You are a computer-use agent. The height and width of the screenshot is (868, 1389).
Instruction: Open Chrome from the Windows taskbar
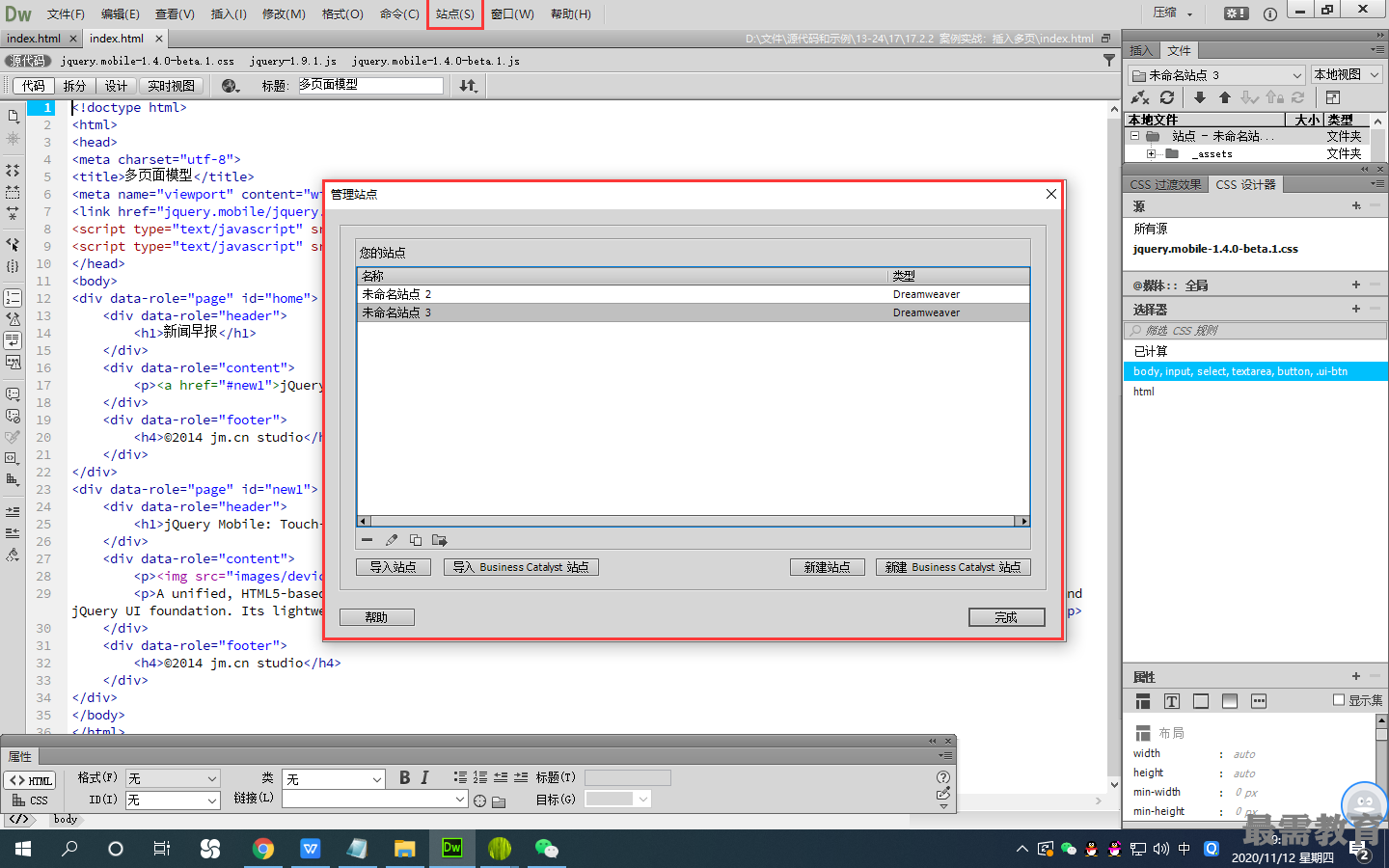click(262, 848)
